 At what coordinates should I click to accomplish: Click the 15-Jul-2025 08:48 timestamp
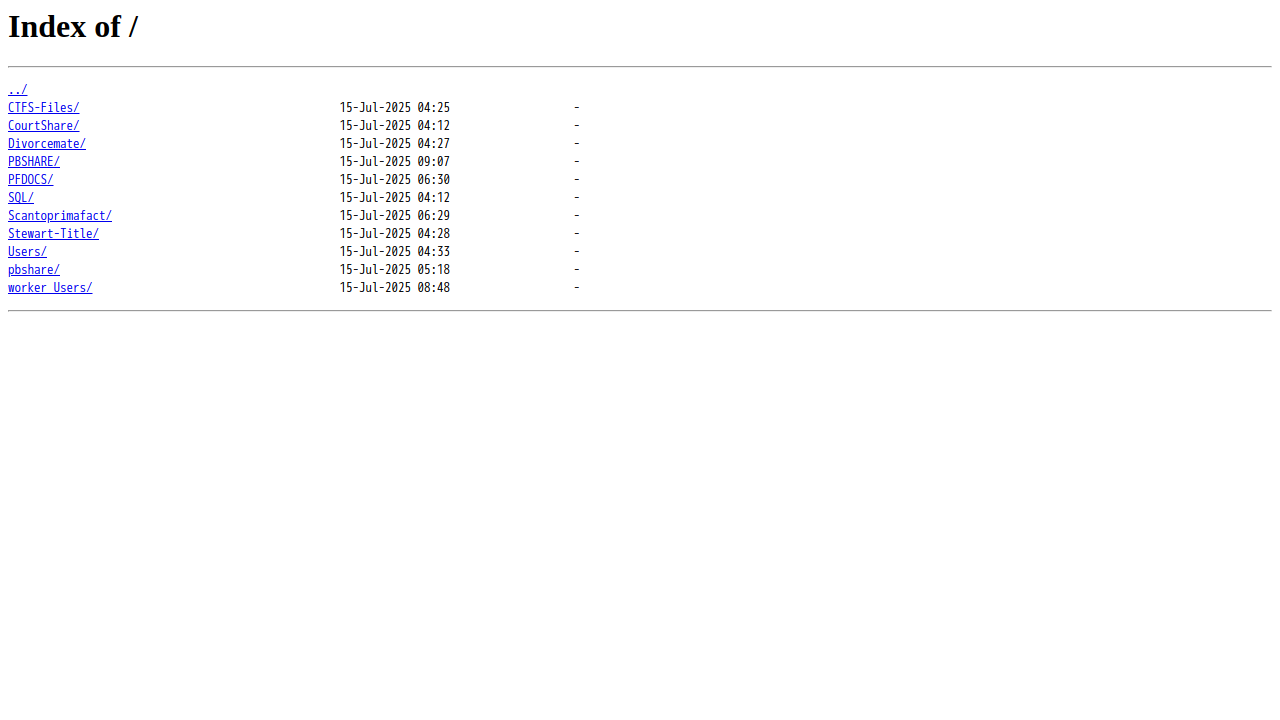(x=395, y=288)
